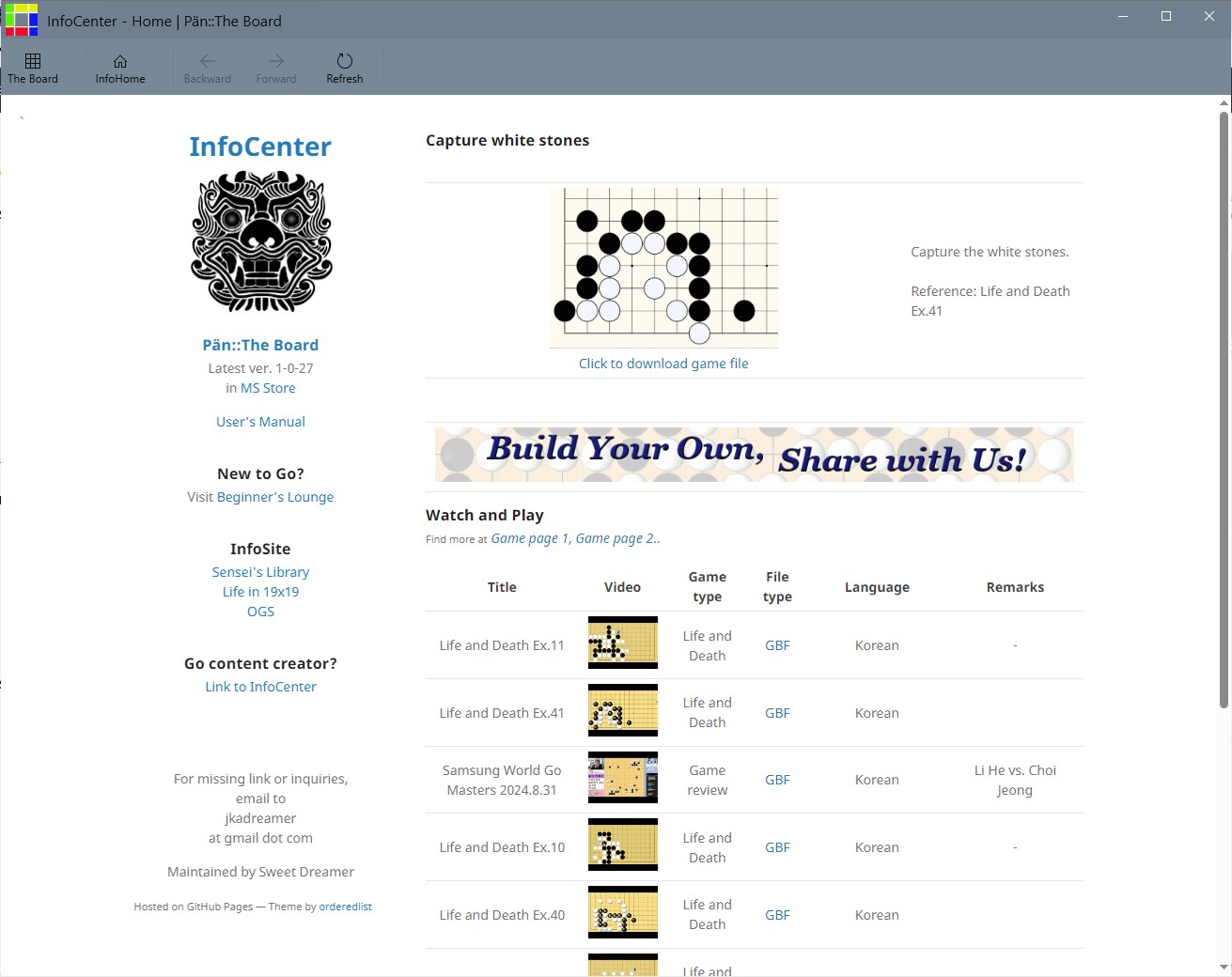Click the Forward navigation arrow
This screenshot has width=1232, height=977.
(x=276, y=69)
